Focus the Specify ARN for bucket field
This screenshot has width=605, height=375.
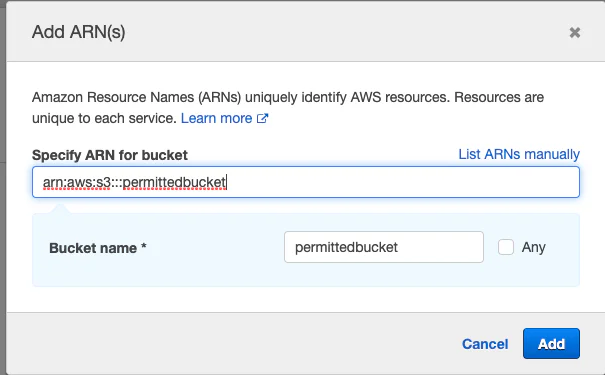[306, 182]
